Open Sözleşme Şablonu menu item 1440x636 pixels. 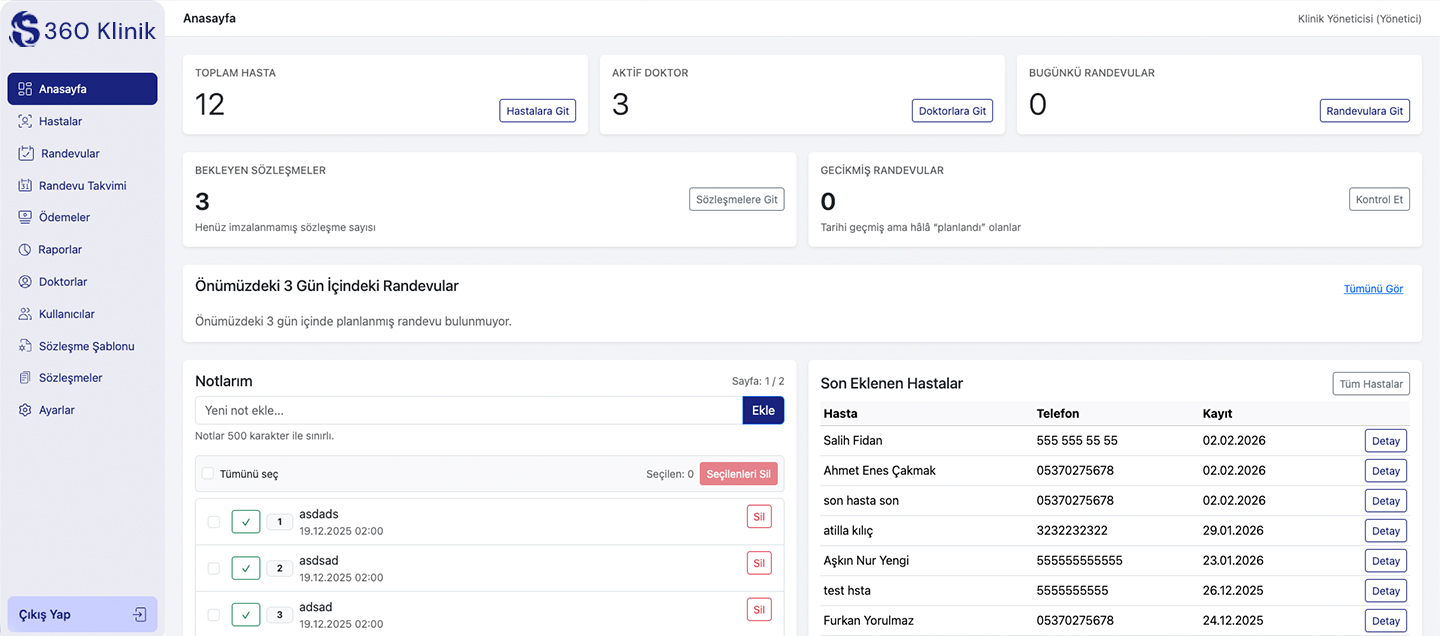tap(86, 346)
